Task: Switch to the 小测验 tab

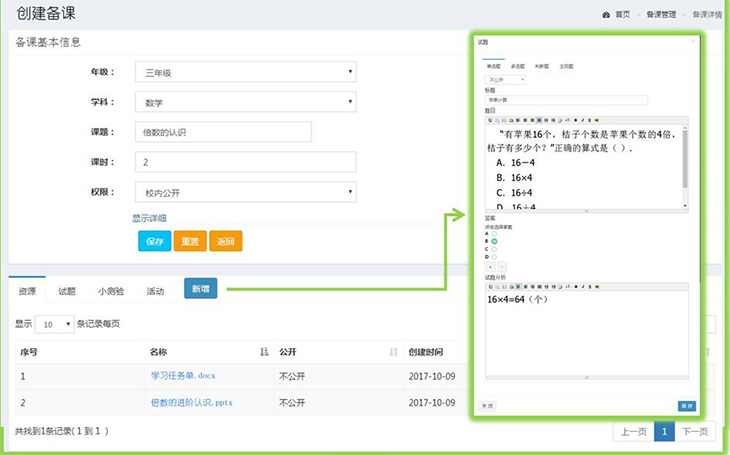Action: (110, 291)
